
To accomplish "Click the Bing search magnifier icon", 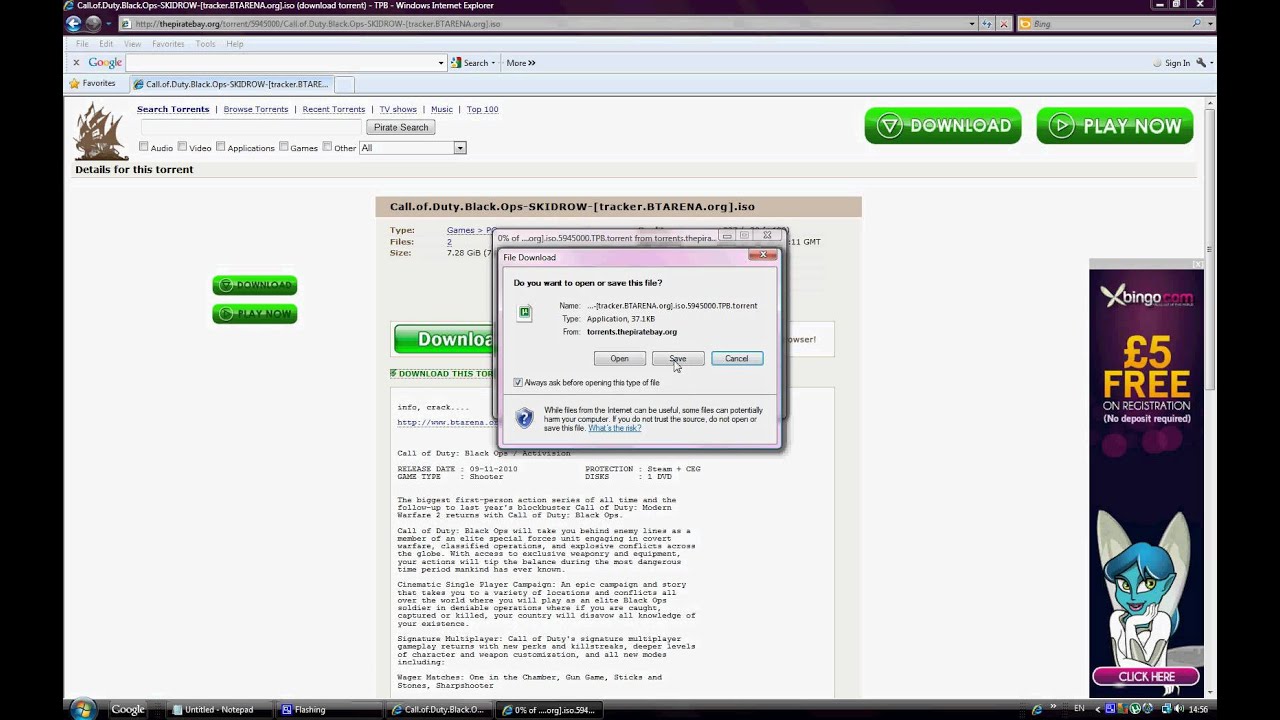I will pos(1196,24).
